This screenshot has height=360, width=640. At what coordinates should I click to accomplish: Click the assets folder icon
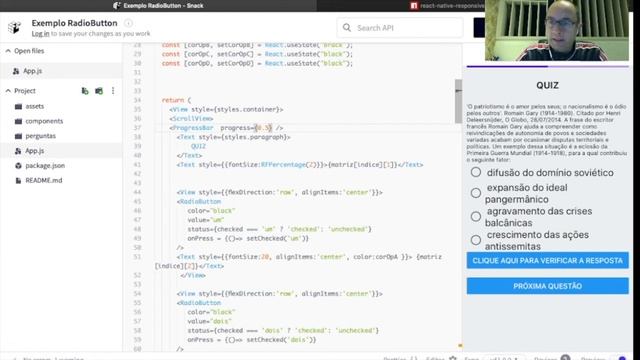coord(18,107)
